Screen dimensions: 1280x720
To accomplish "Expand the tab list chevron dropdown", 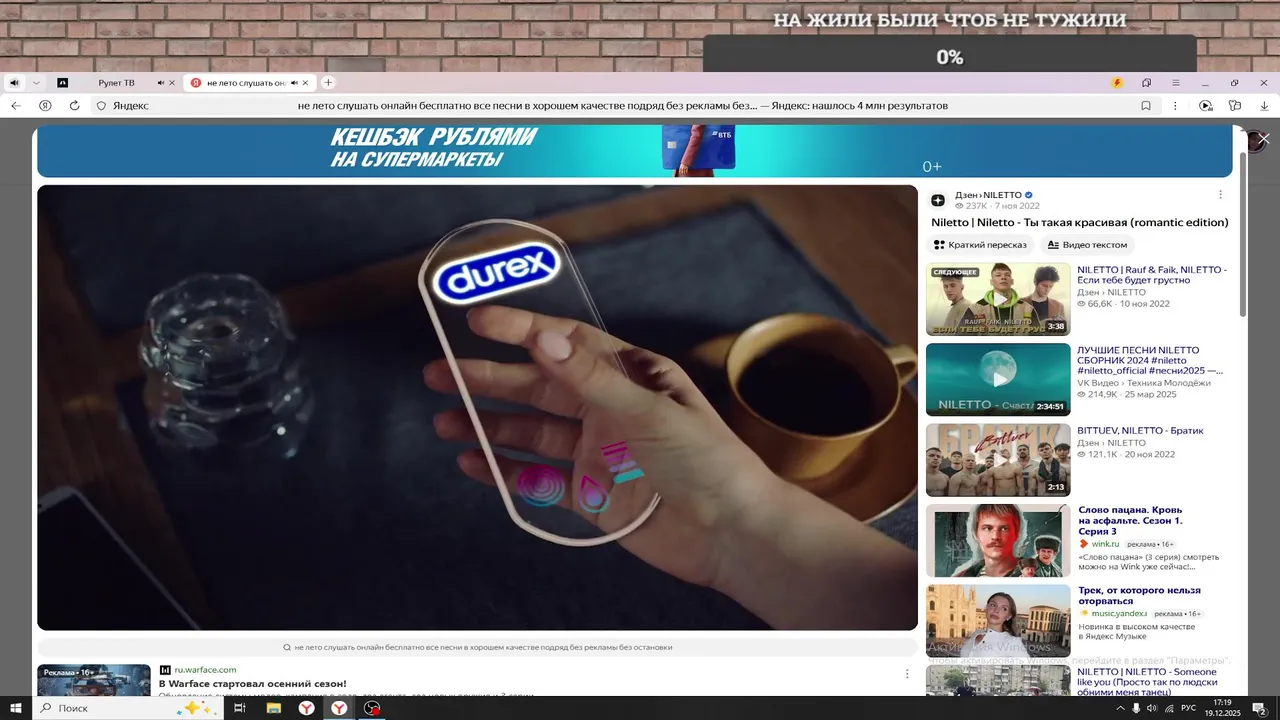I will (x=36, y=83).
